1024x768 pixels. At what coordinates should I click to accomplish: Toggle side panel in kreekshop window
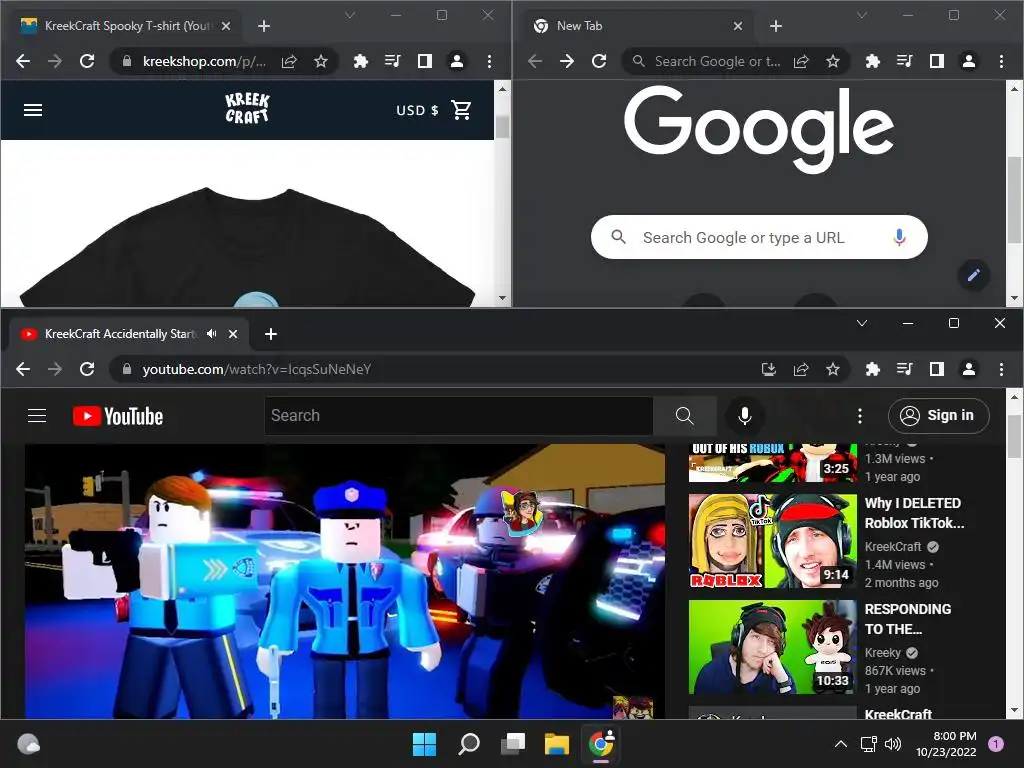point(424,61)
